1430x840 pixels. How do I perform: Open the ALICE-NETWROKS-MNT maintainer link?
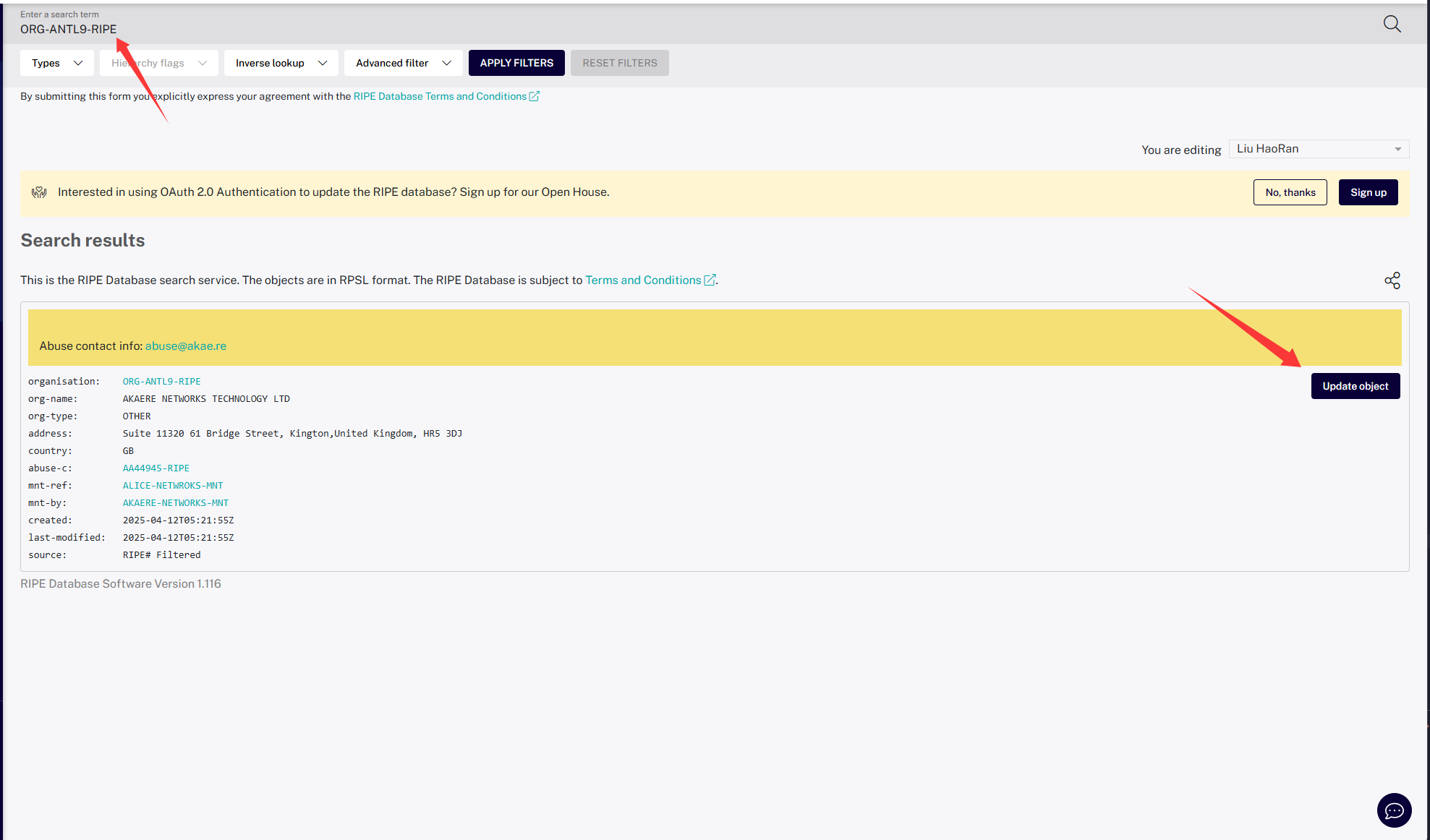[173, 485]
